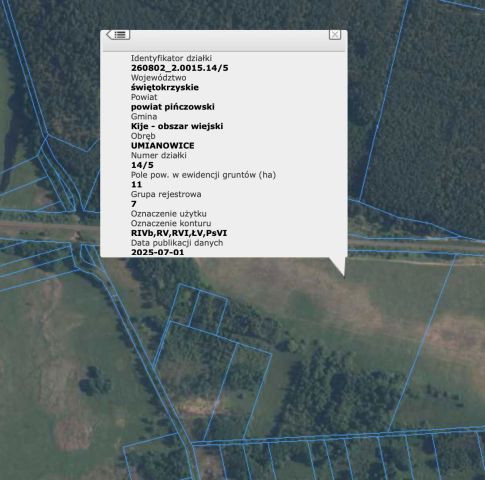485x480 pixels.
Task: Click the Pole pow. w ewidencji gruntów label
Action: pos(203,175)
